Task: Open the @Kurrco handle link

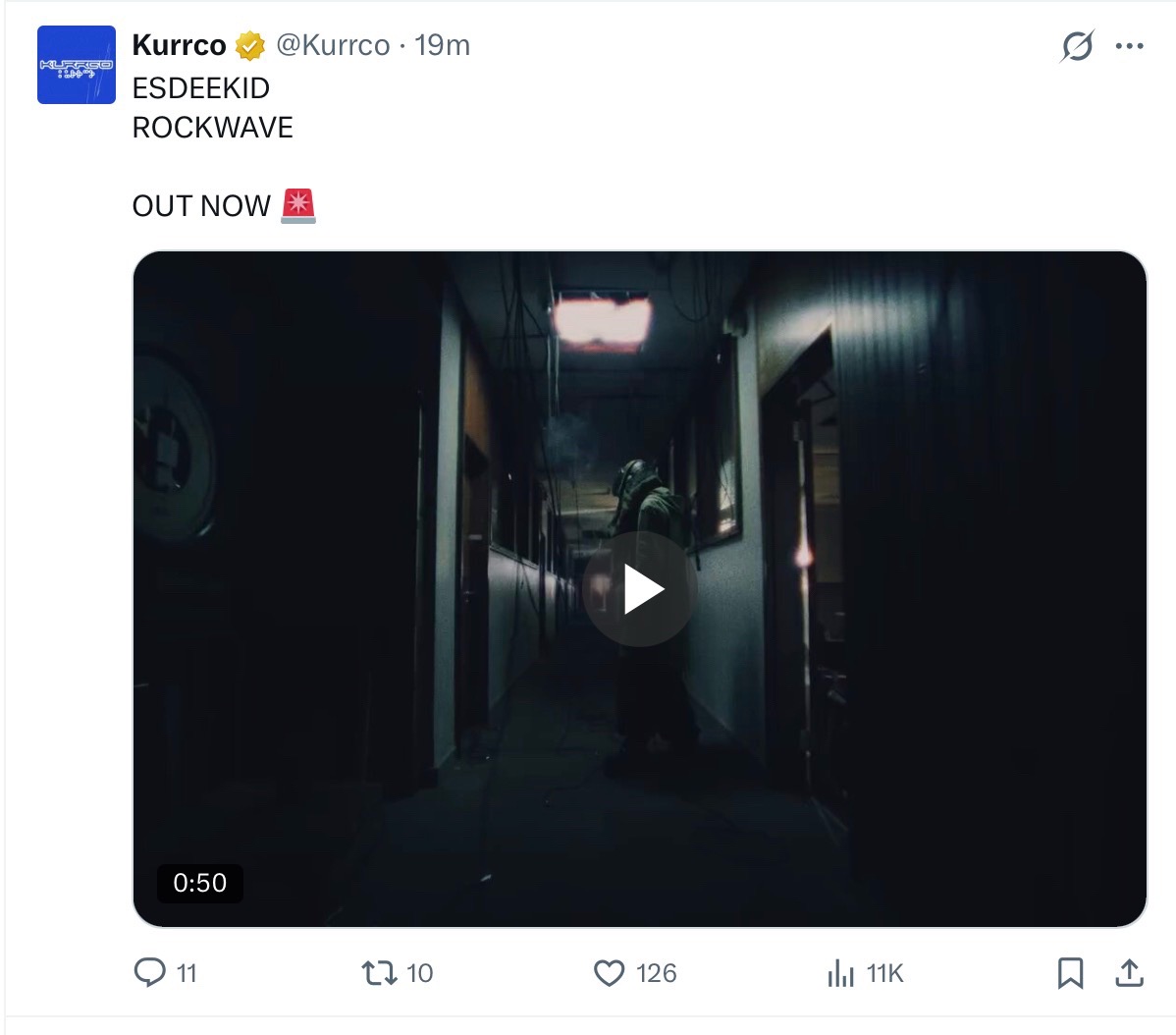Action: tap(333, 45)
